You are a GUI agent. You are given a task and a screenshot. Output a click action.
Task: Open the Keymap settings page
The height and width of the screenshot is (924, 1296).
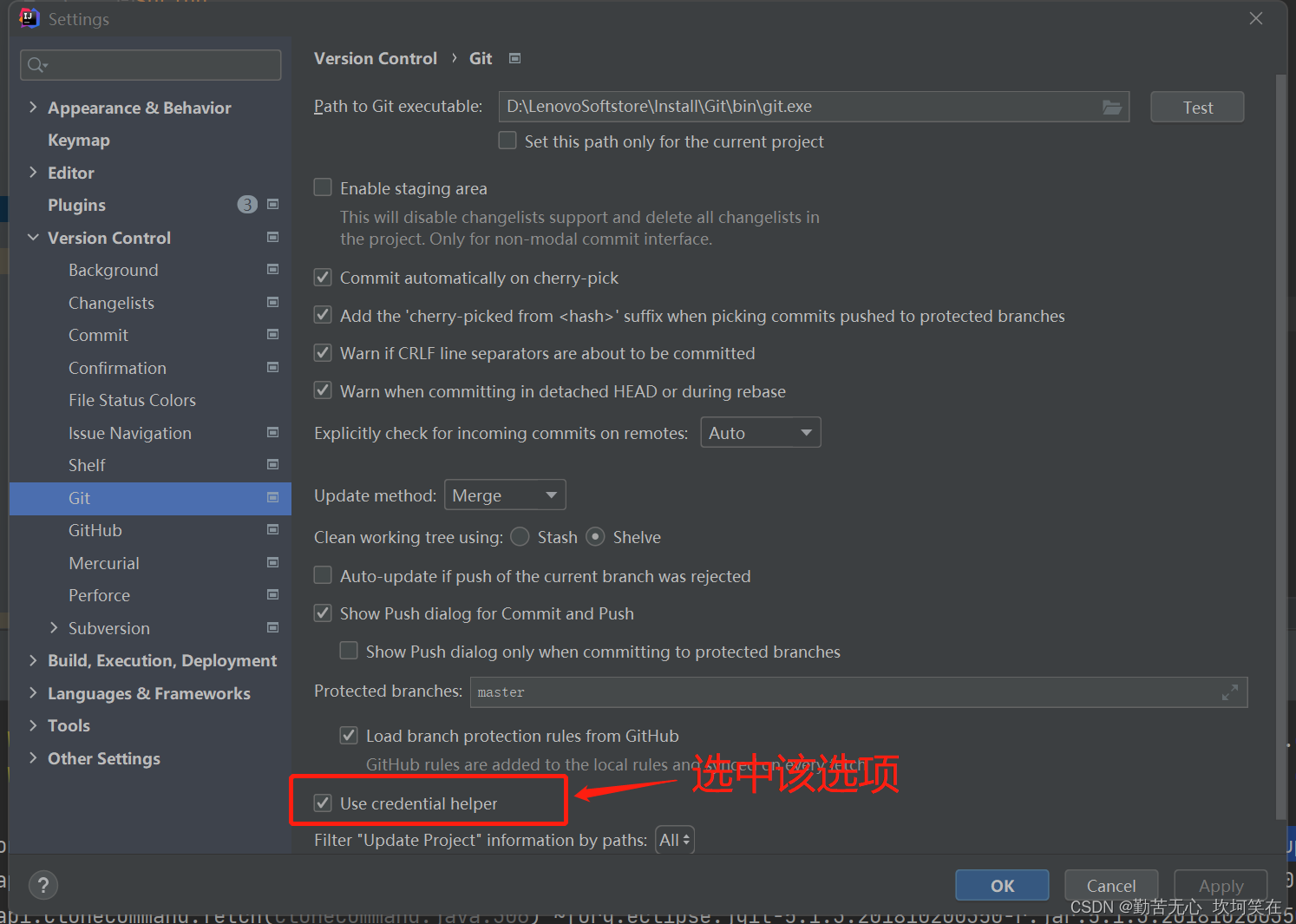(x=79, y=140)
